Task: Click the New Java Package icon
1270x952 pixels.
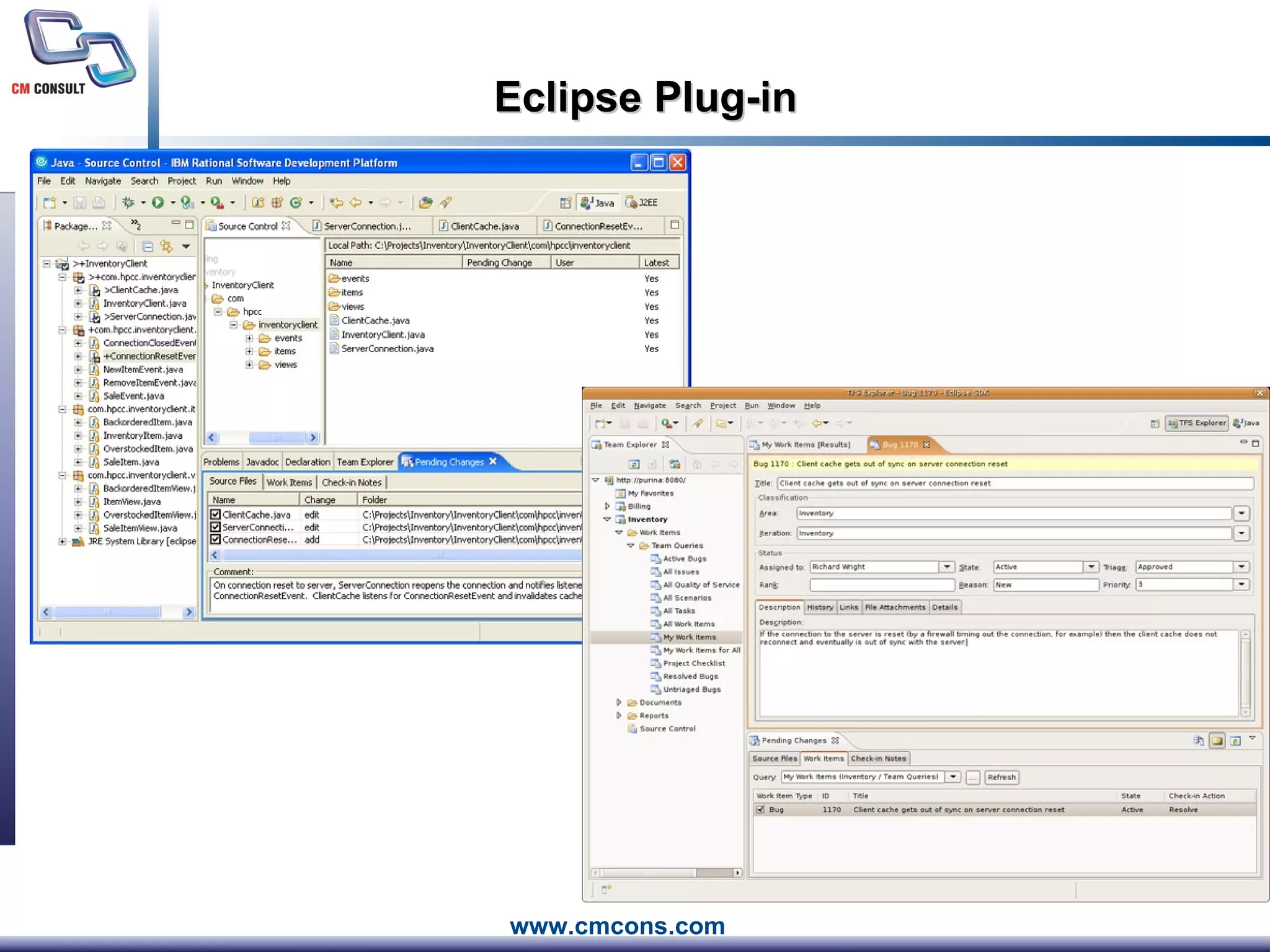Action: 277,202
